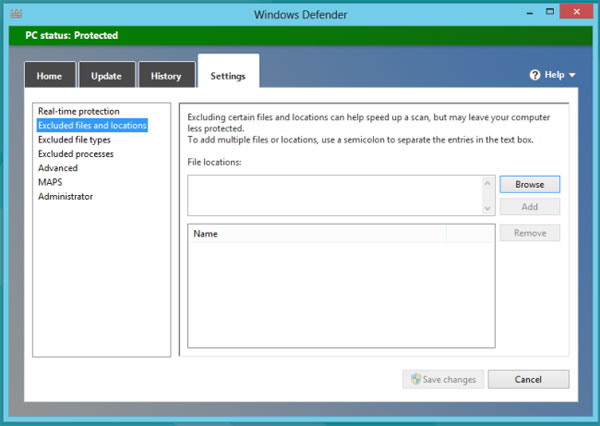Open the Update tab
The width and height of the screenshot is (600, 426).
[x=106, y=76]
